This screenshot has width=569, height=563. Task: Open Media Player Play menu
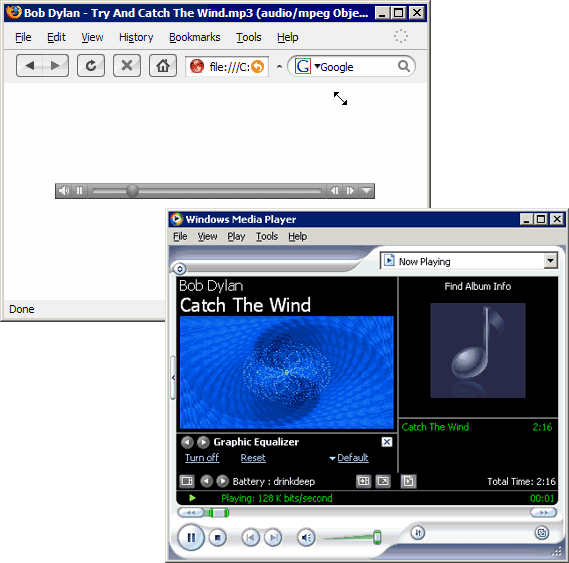click(236, 237)
